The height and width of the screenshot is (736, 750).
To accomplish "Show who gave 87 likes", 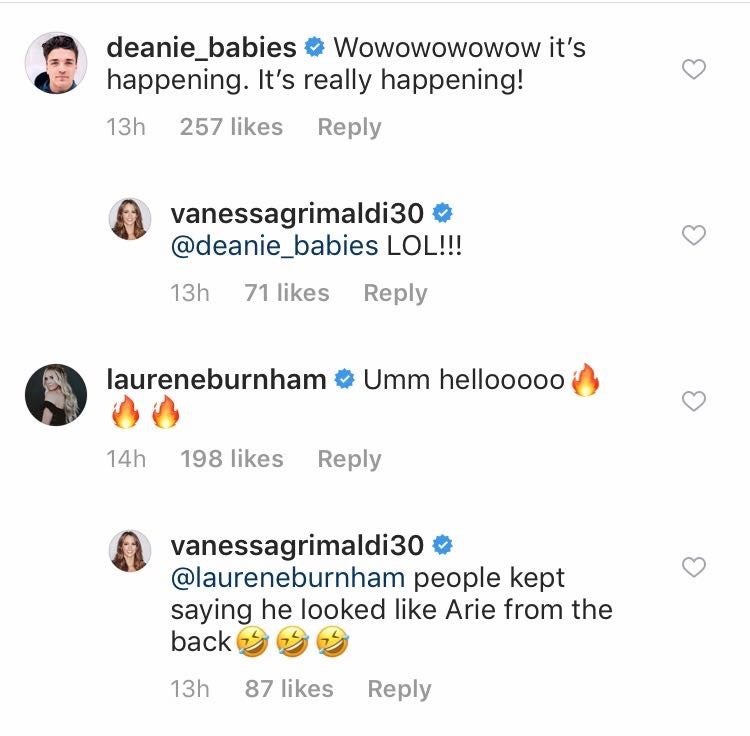I will point(288,689).
